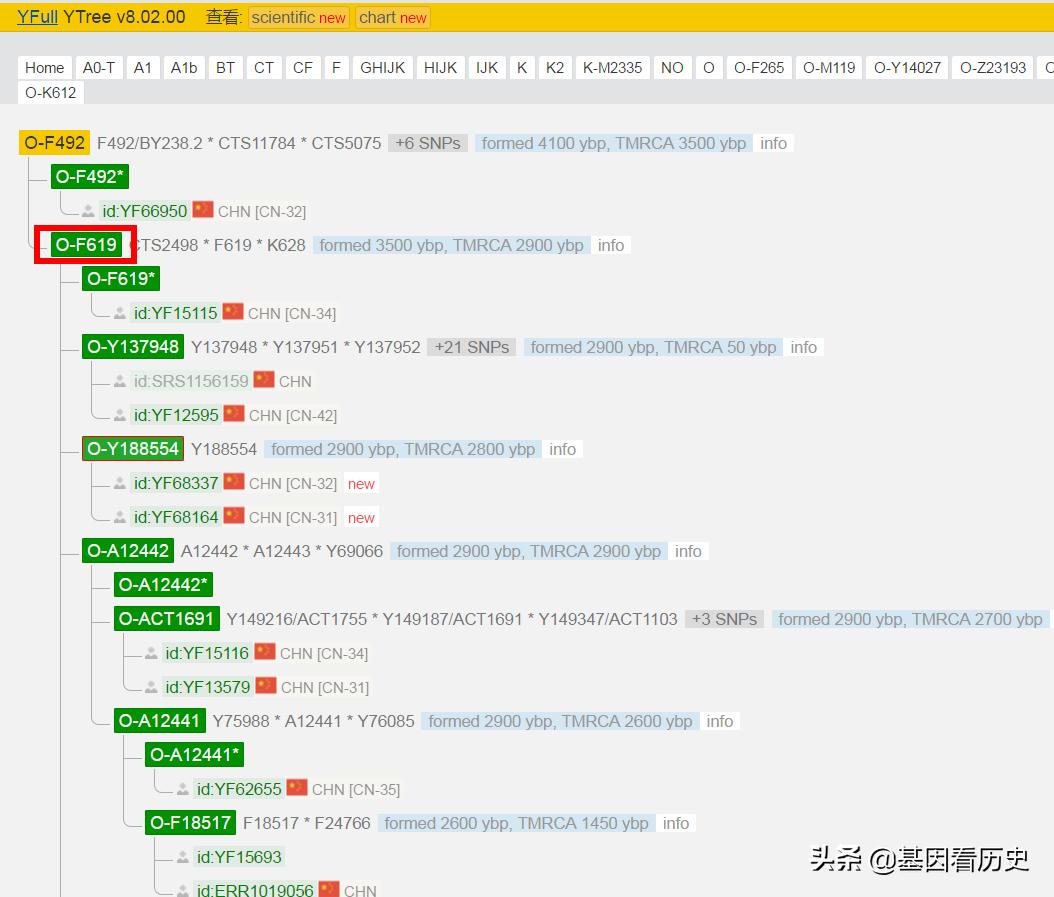Open the info link for O-F18517
The height and width of the screenshot is (897, 1054).
676,823
